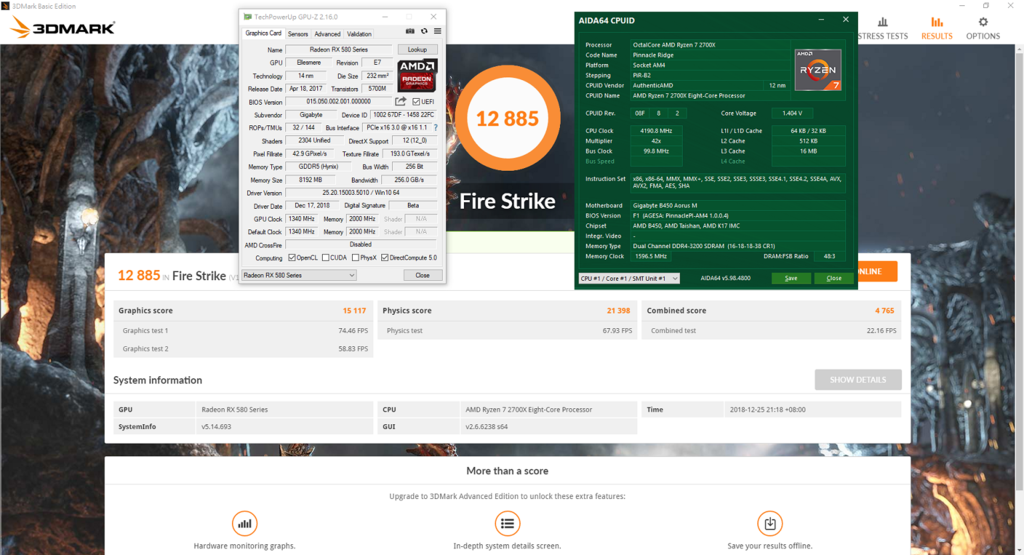Click the in-depth system details list icon

pos(507,523)
